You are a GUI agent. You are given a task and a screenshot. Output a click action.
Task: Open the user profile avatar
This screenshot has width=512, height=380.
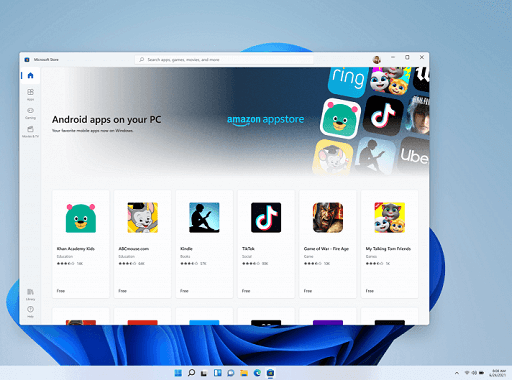pyautogui.click(x=377, y=59)
